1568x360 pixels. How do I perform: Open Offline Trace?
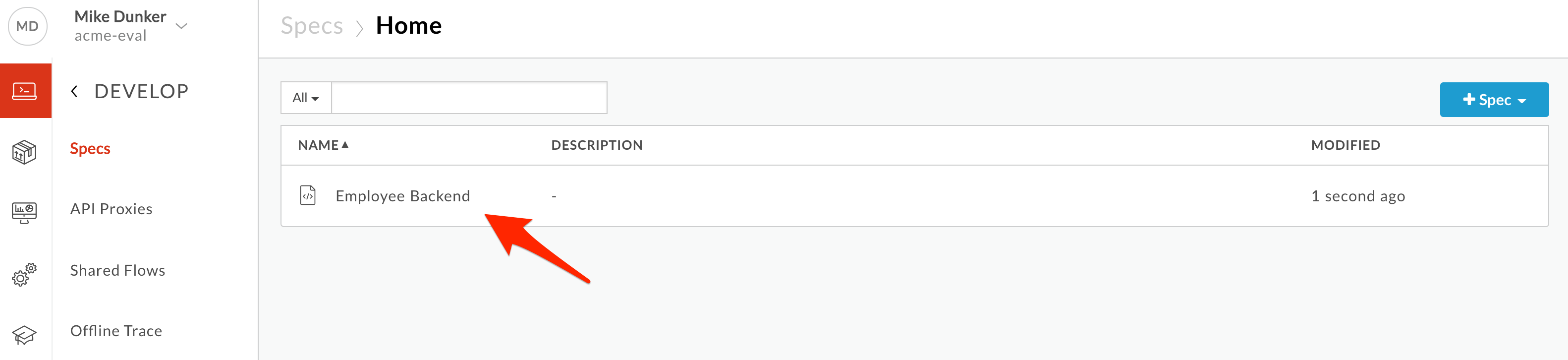tap(116, 331)
